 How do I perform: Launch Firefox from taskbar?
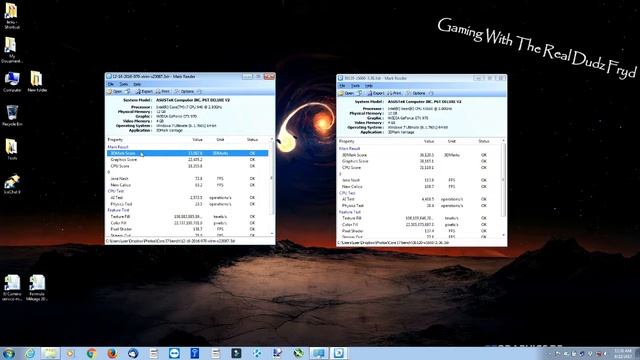click(112, 353)
